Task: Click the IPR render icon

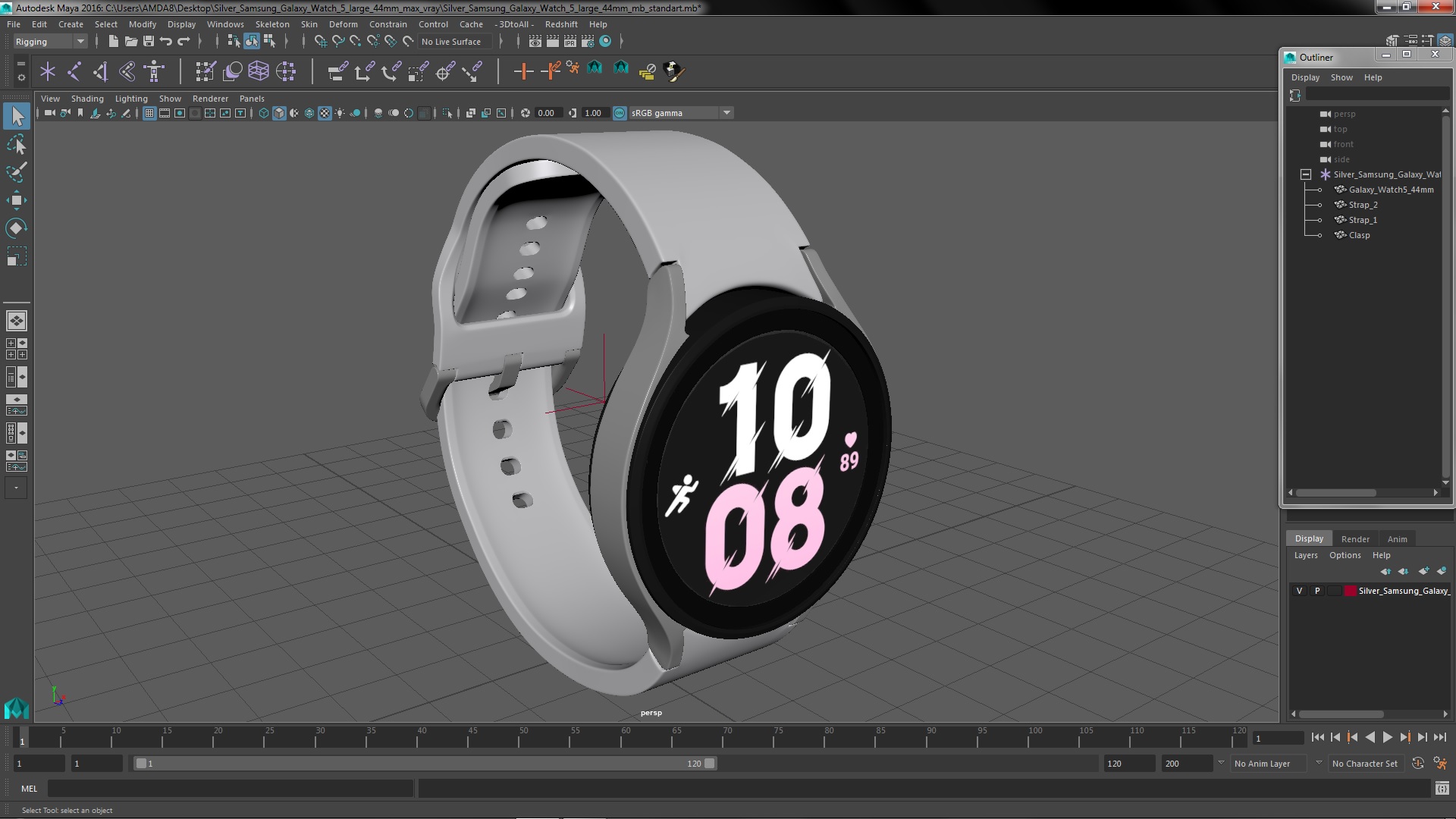Action: 570,42
